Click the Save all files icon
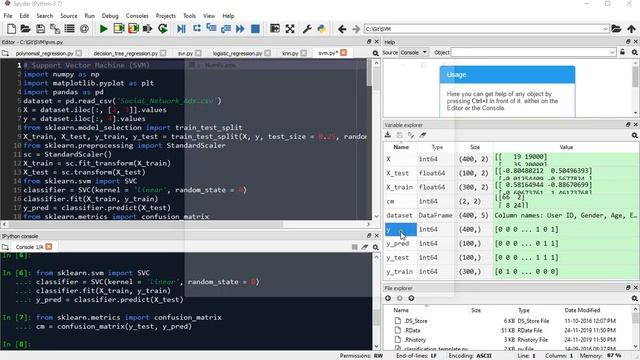This screenshot has height=360, width=640. click(55, 29)
